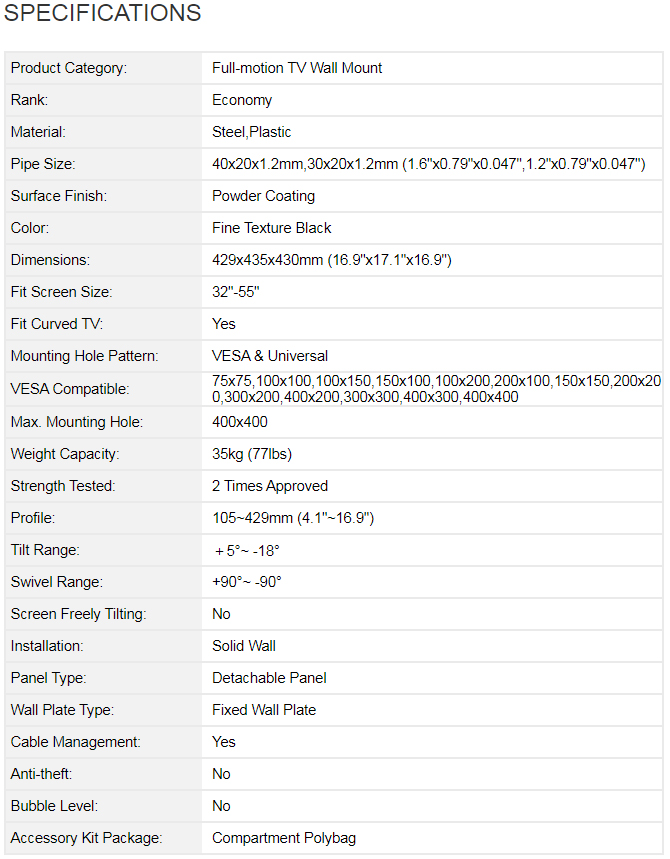
Task: Click the Fit Screen Size label
Action: tap(61, 292)
